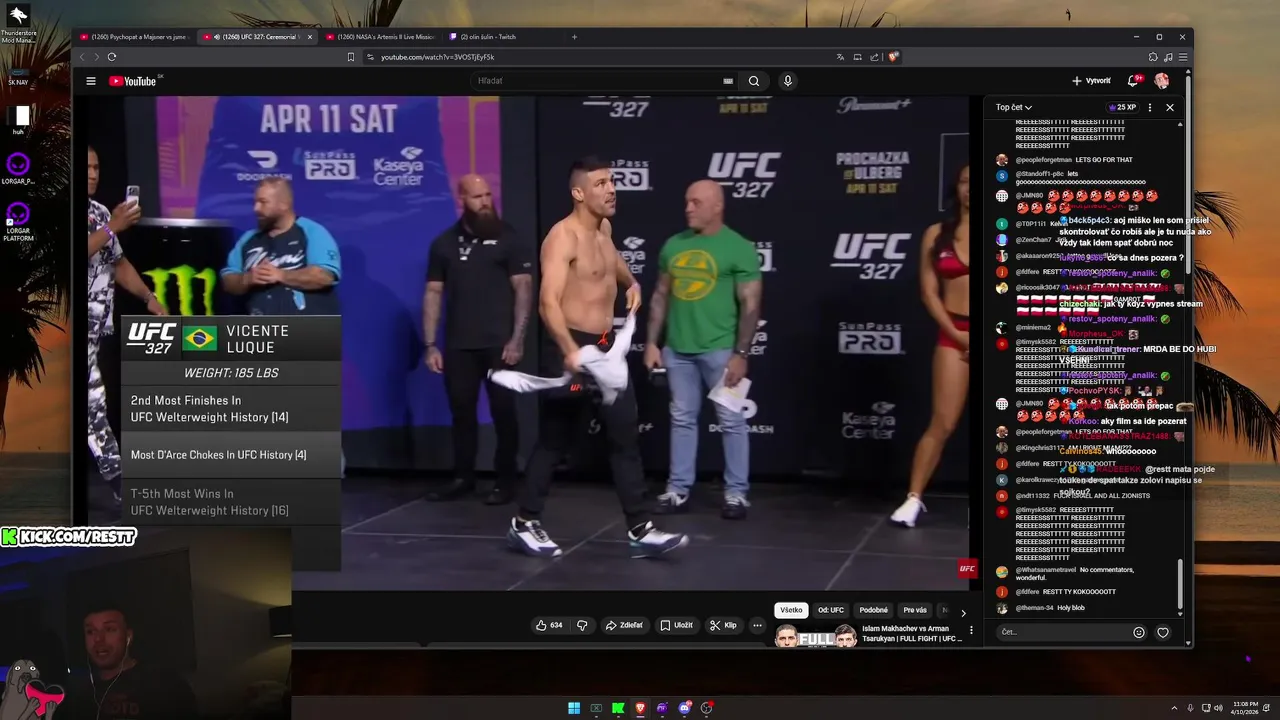Click the share icon in the address bar

coord(875,57)
